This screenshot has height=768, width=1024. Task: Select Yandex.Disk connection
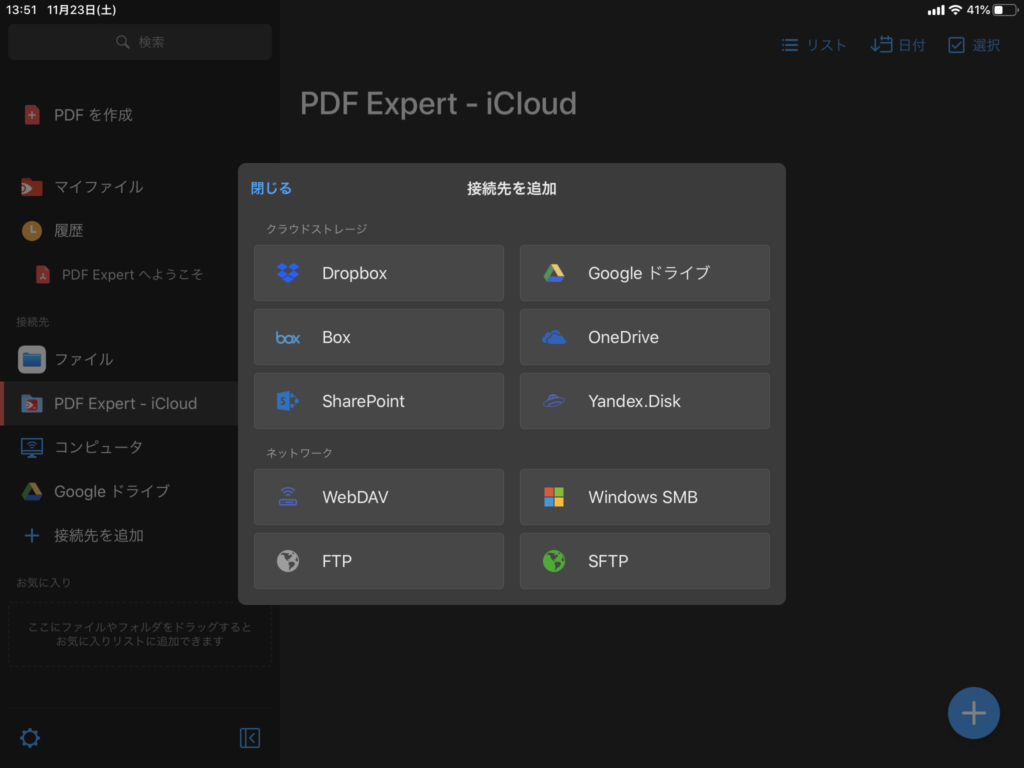tap(645, 401)
